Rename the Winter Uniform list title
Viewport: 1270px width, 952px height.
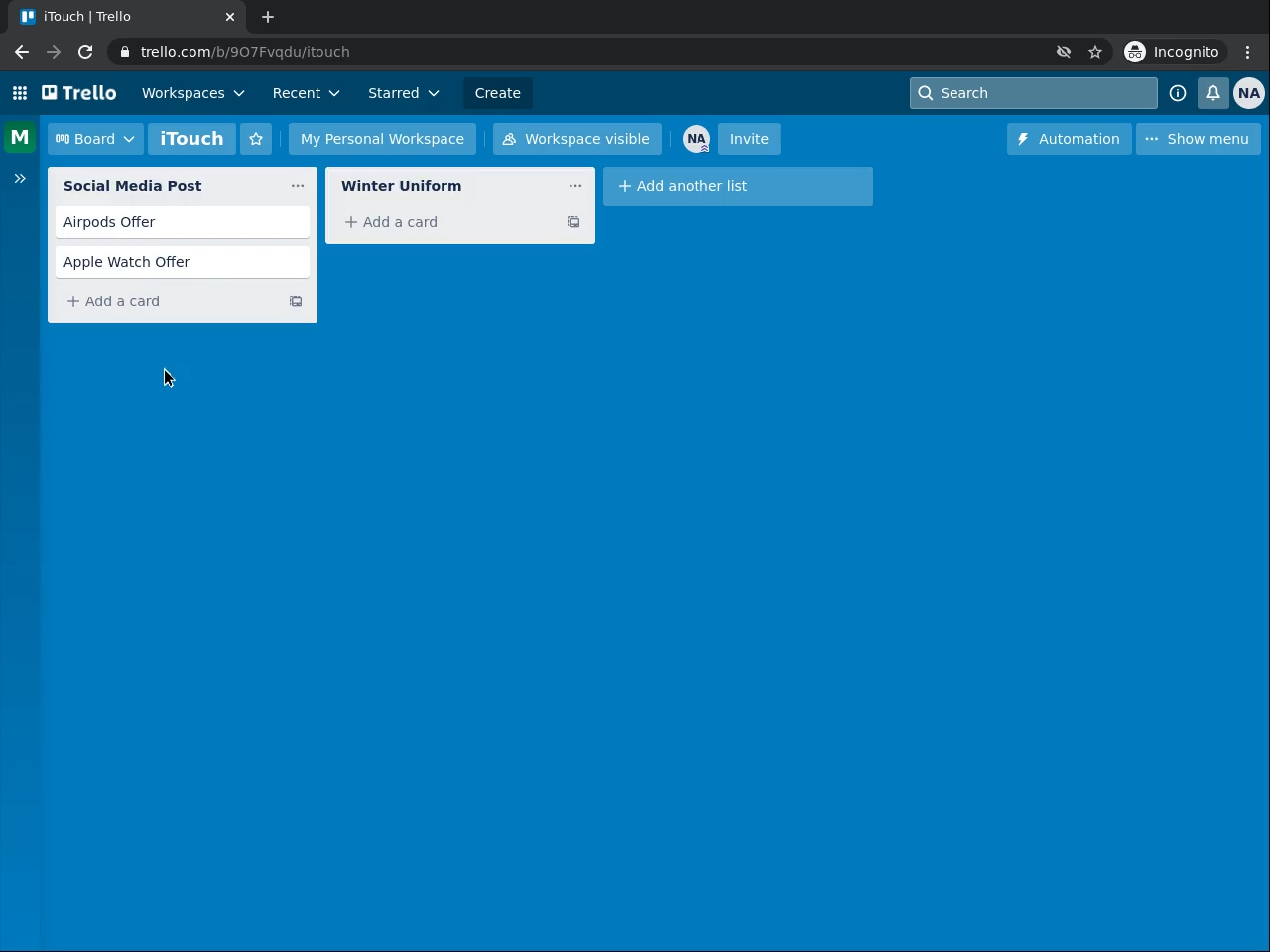401,186
